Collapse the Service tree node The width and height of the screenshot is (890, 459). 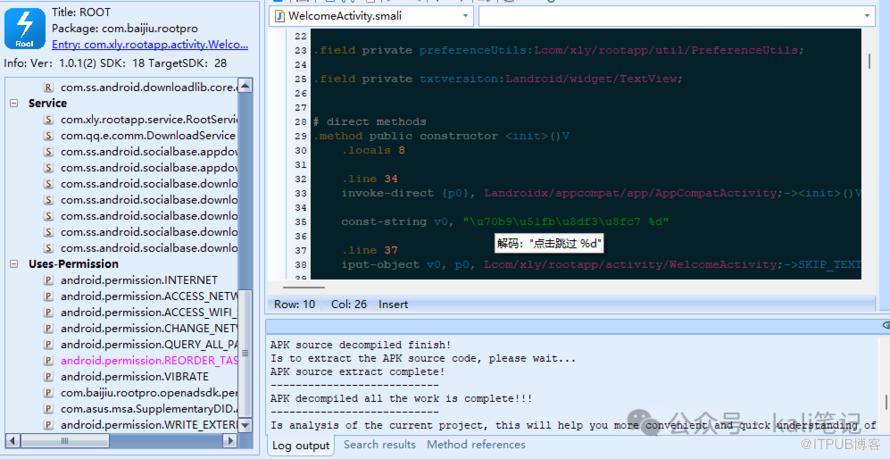(x=14, y=103)
